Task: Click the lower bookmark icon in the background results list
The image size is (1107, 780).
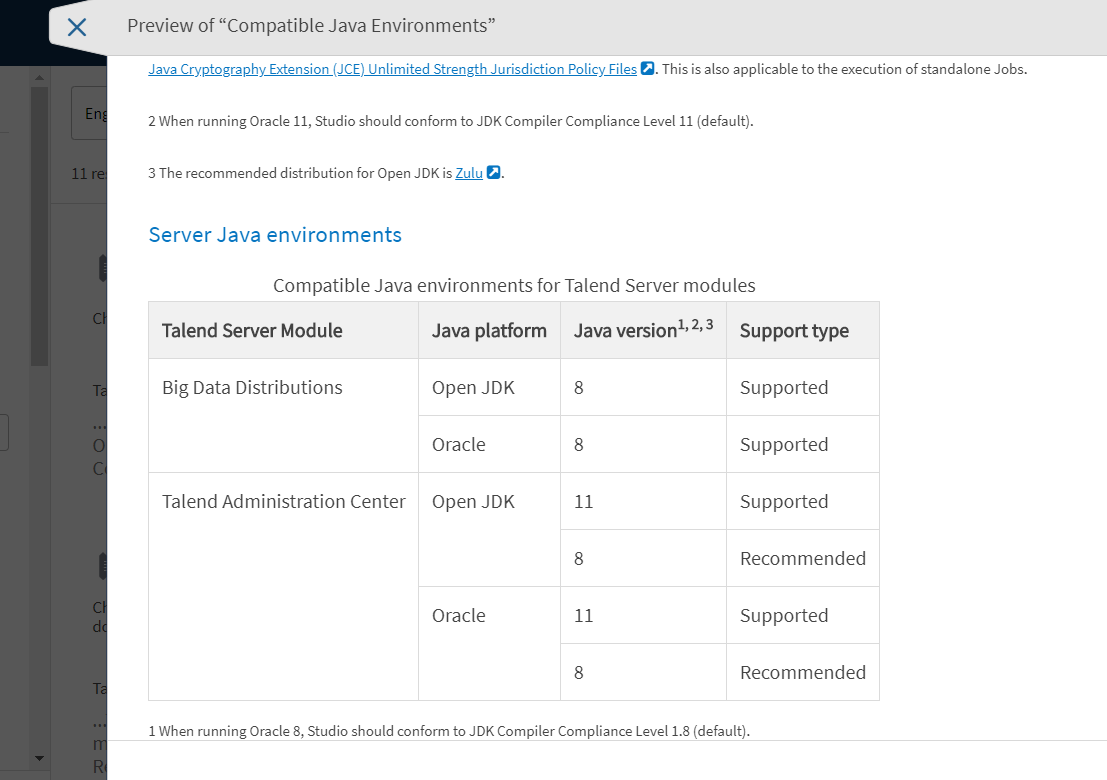Action: pyautogui.click(x=104, y=564)
